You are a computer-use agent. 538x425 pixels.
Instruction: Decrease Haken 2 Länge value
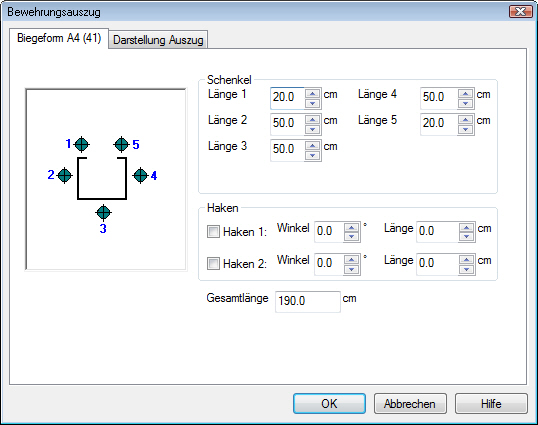(466, 269)
